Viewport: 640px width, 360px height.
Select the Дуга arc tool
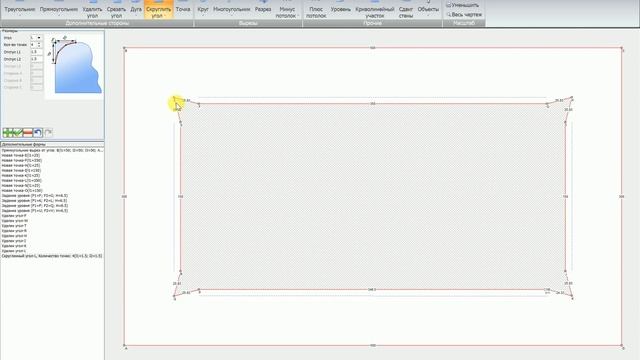click(136, 9)
